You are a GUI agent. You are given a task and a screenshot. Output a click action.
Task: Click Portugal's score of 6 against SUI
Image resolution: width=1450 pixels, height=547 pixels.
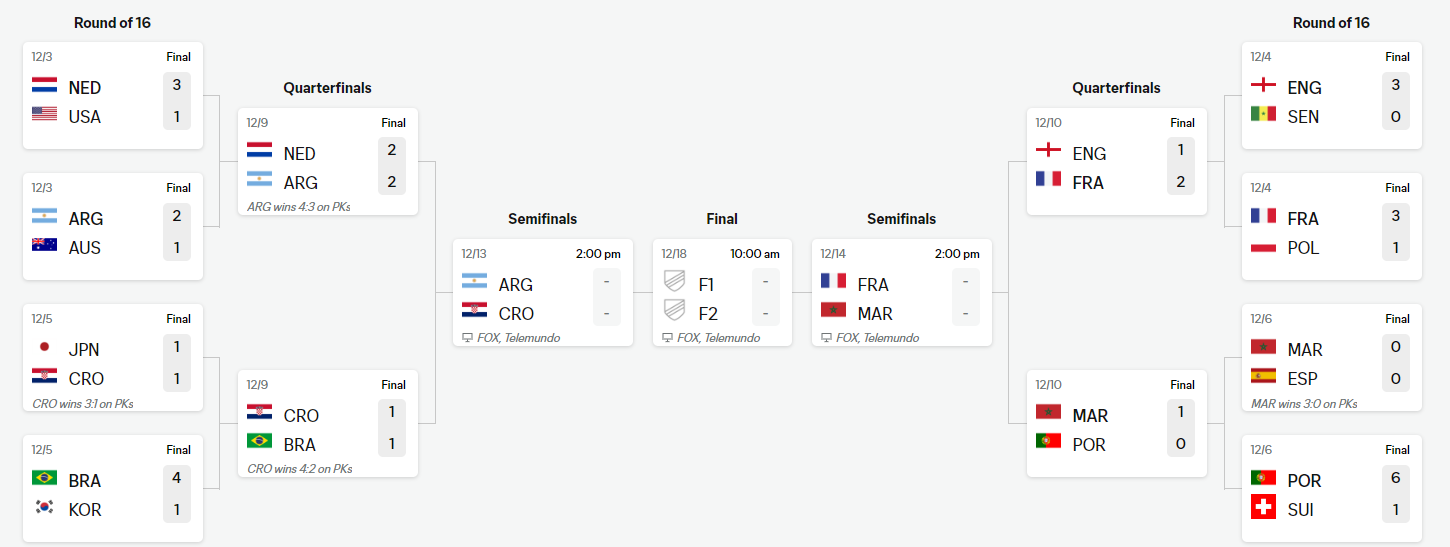point(1395,478)
